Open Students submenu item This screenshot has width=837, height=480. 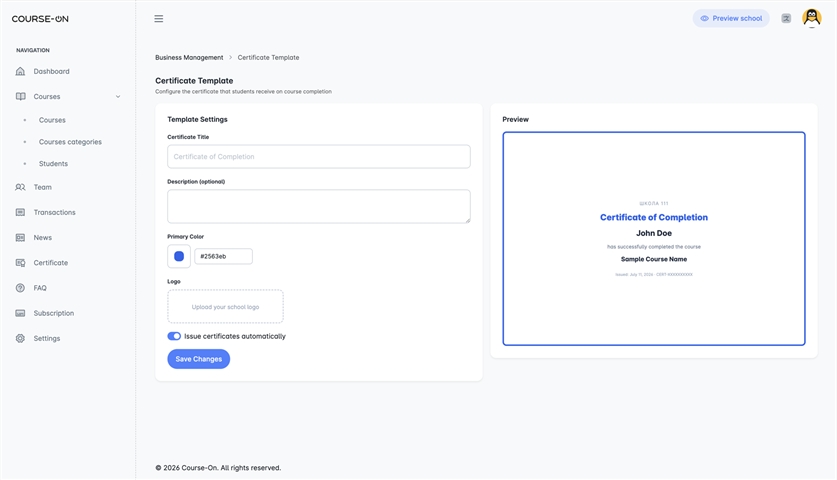click(x=53, y=164)
